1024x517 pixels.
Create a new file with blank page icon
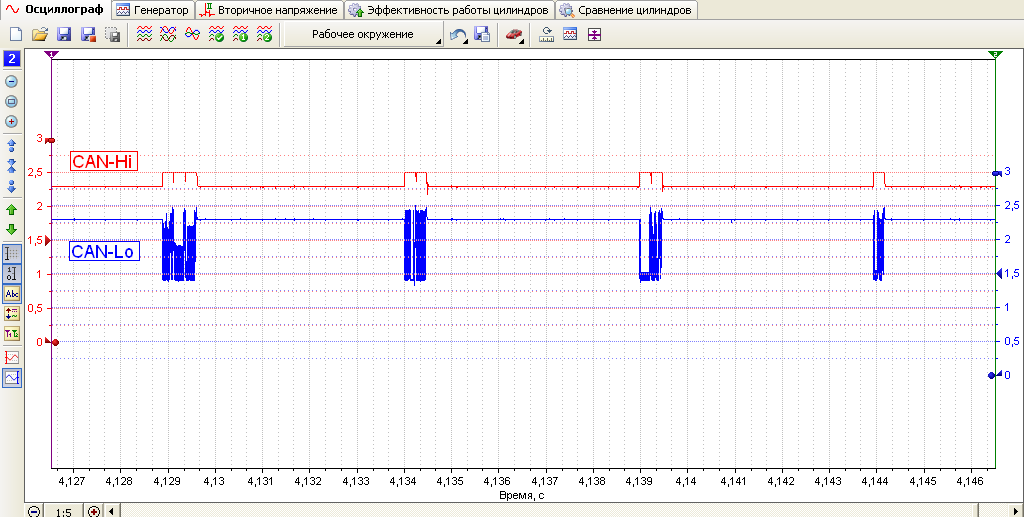(x=16, y=35)
